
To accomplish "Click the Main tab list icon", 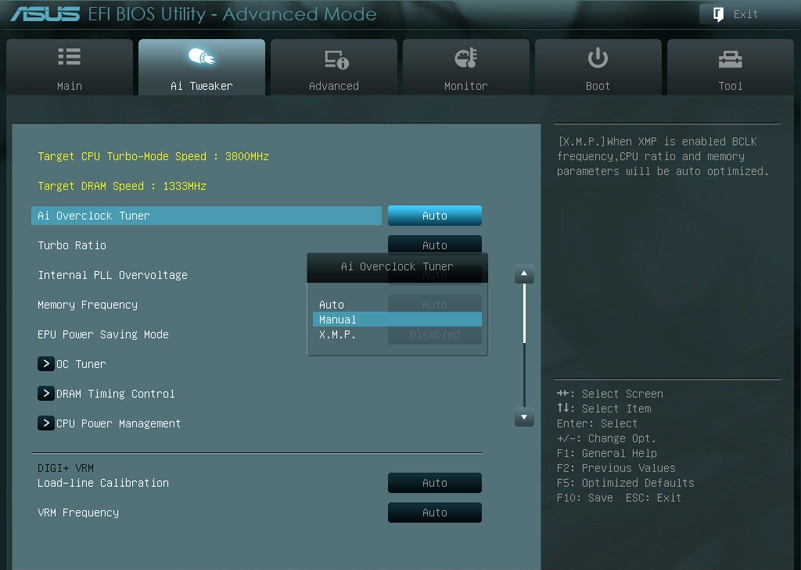I will 69,57.
